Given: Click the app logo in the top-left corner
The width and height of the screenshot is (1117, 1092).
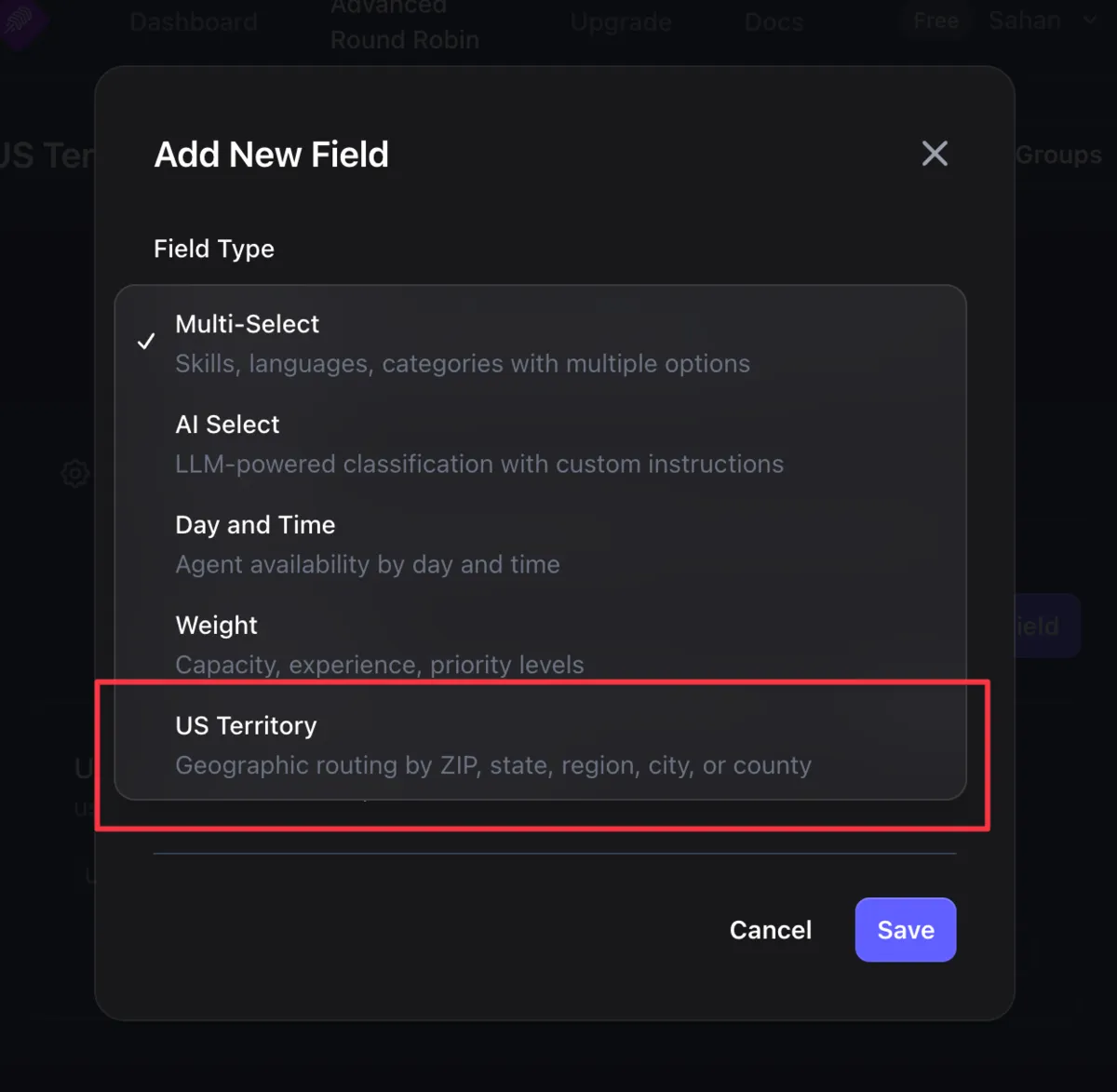Looking at the screenshot, I should click(x=20, y=20).
